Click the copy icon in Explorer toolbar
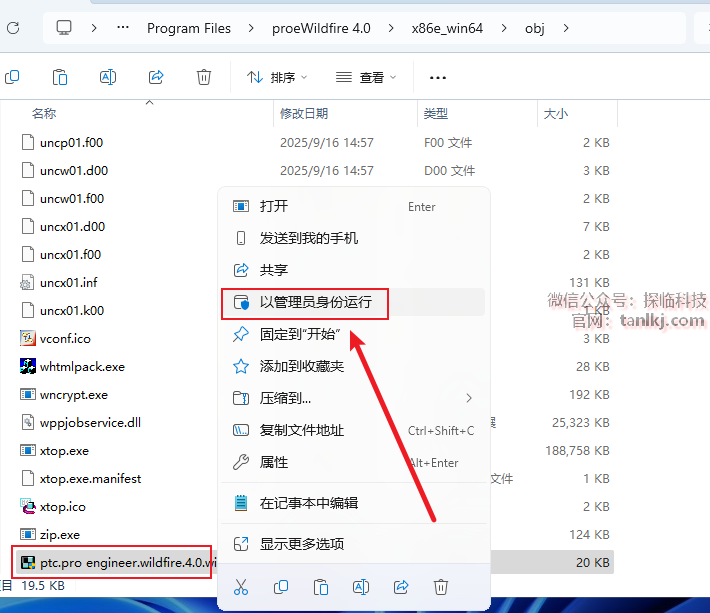Screen dimensions: 710x613 pyautogui.click(x=12, y=77)
